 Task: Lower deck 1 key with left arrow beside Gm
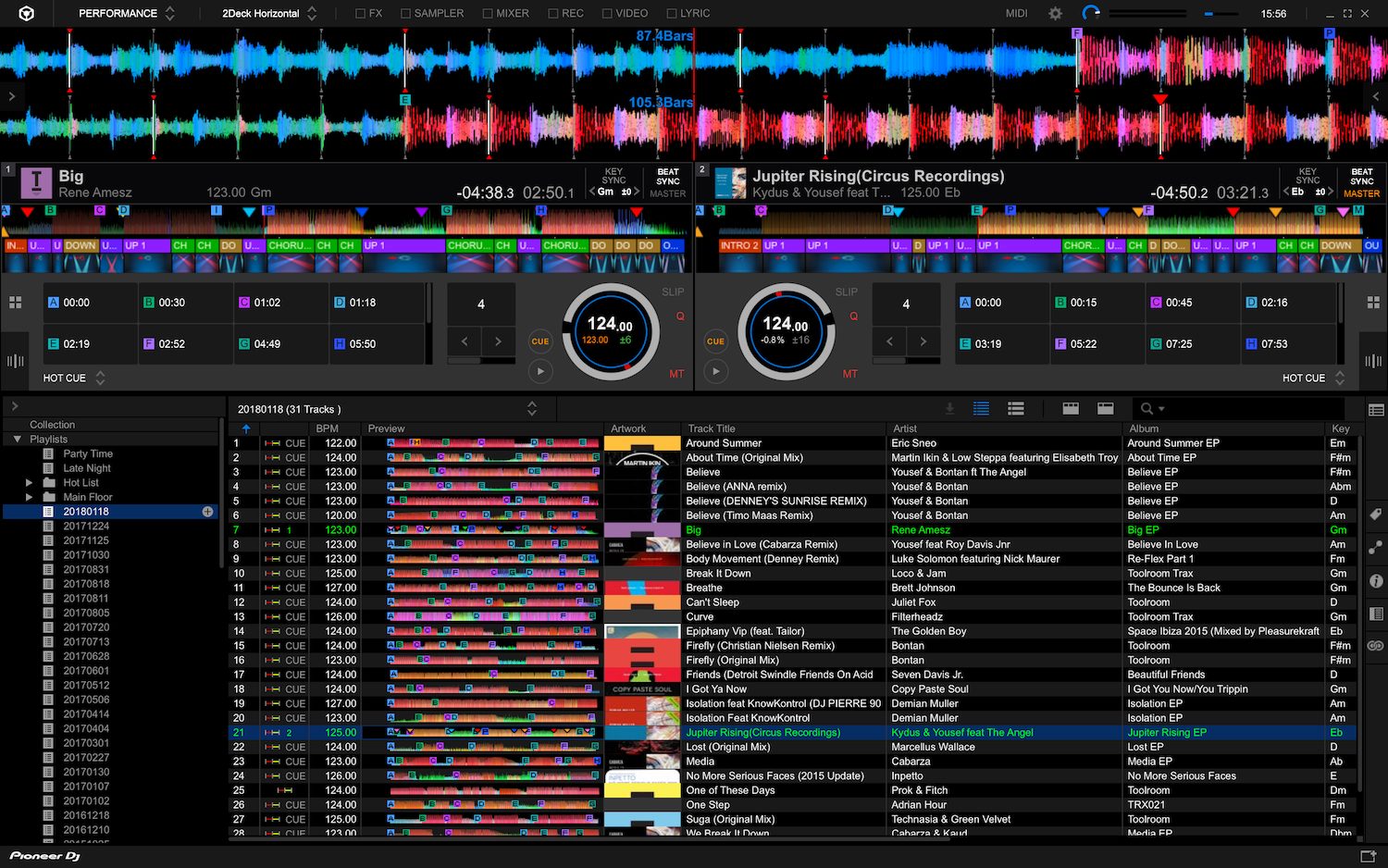(x=592, y=192)
